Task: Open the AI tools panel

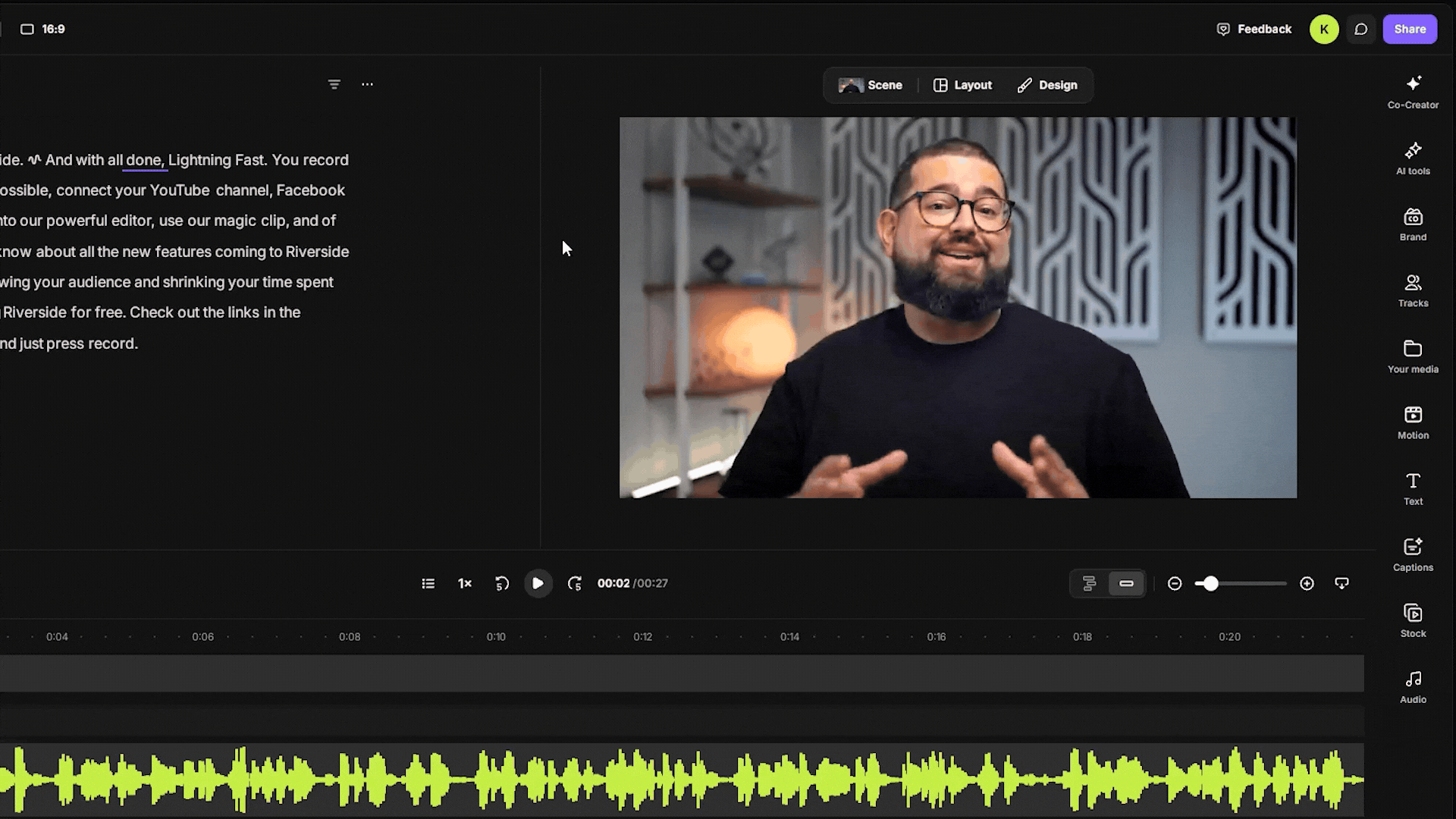Action: click(1413, 158)
